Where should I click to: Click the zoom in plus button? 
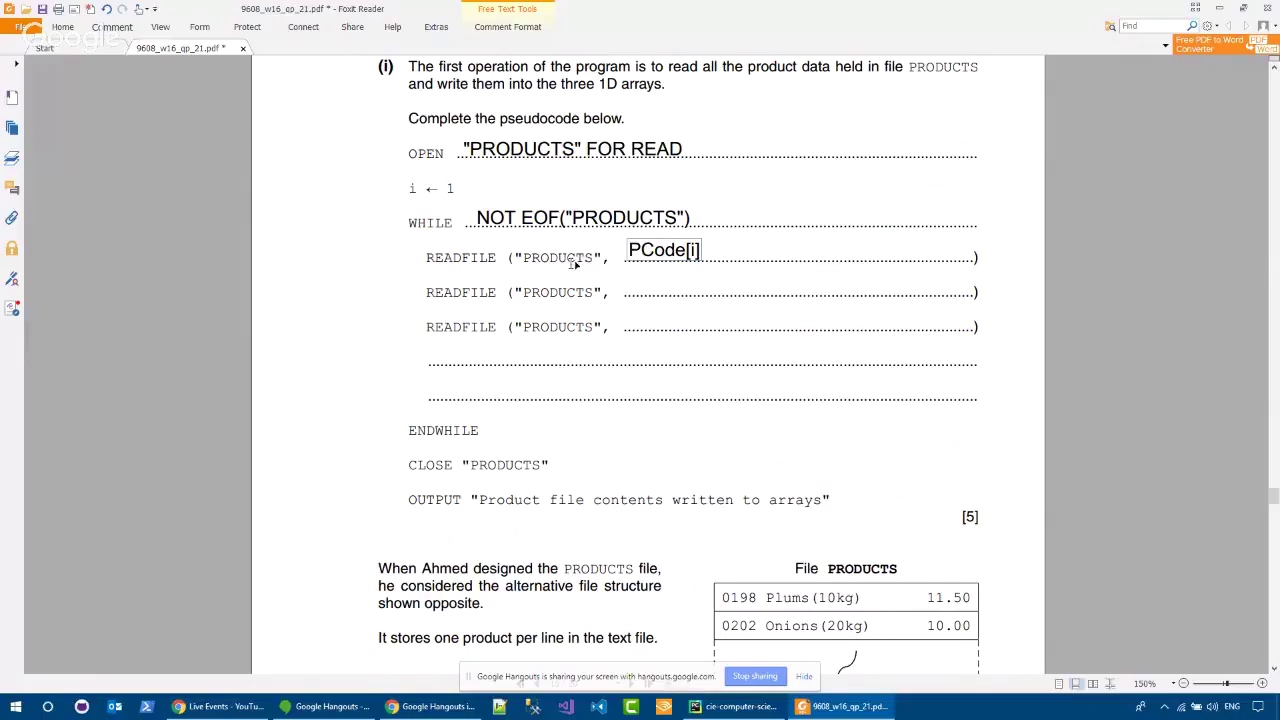pyautogui.click(x=1261, y=684)
